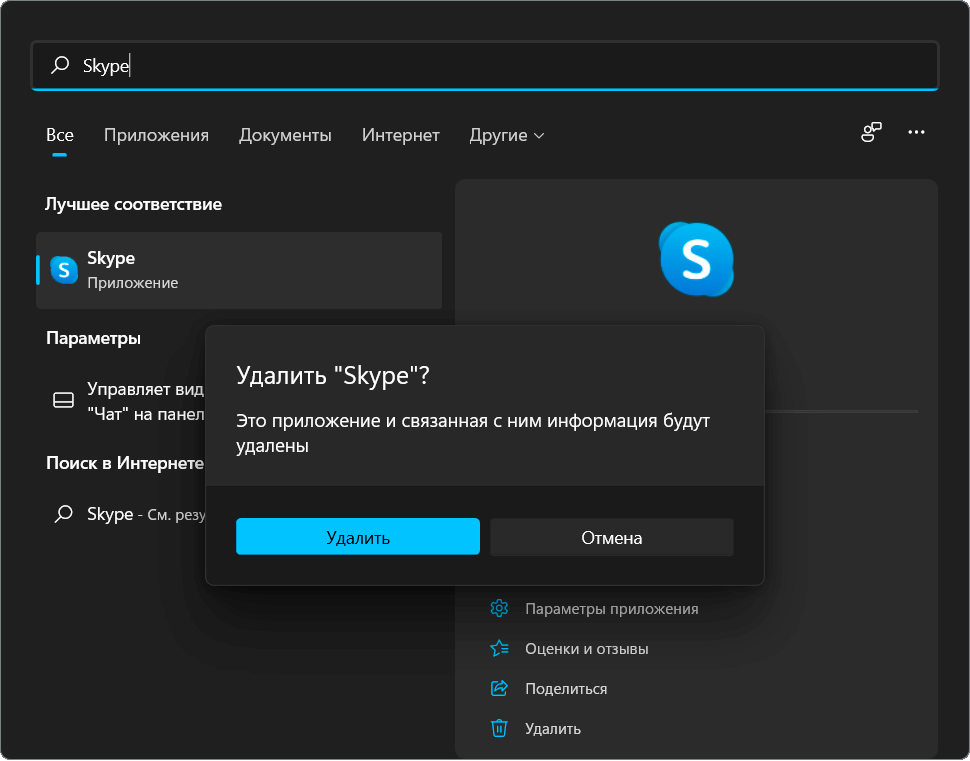Image resolution: width=970 pixels, height=761 pixels.
Task: Confirm uninstall with the blue Удалить button
Action: (x=357, y=537)
